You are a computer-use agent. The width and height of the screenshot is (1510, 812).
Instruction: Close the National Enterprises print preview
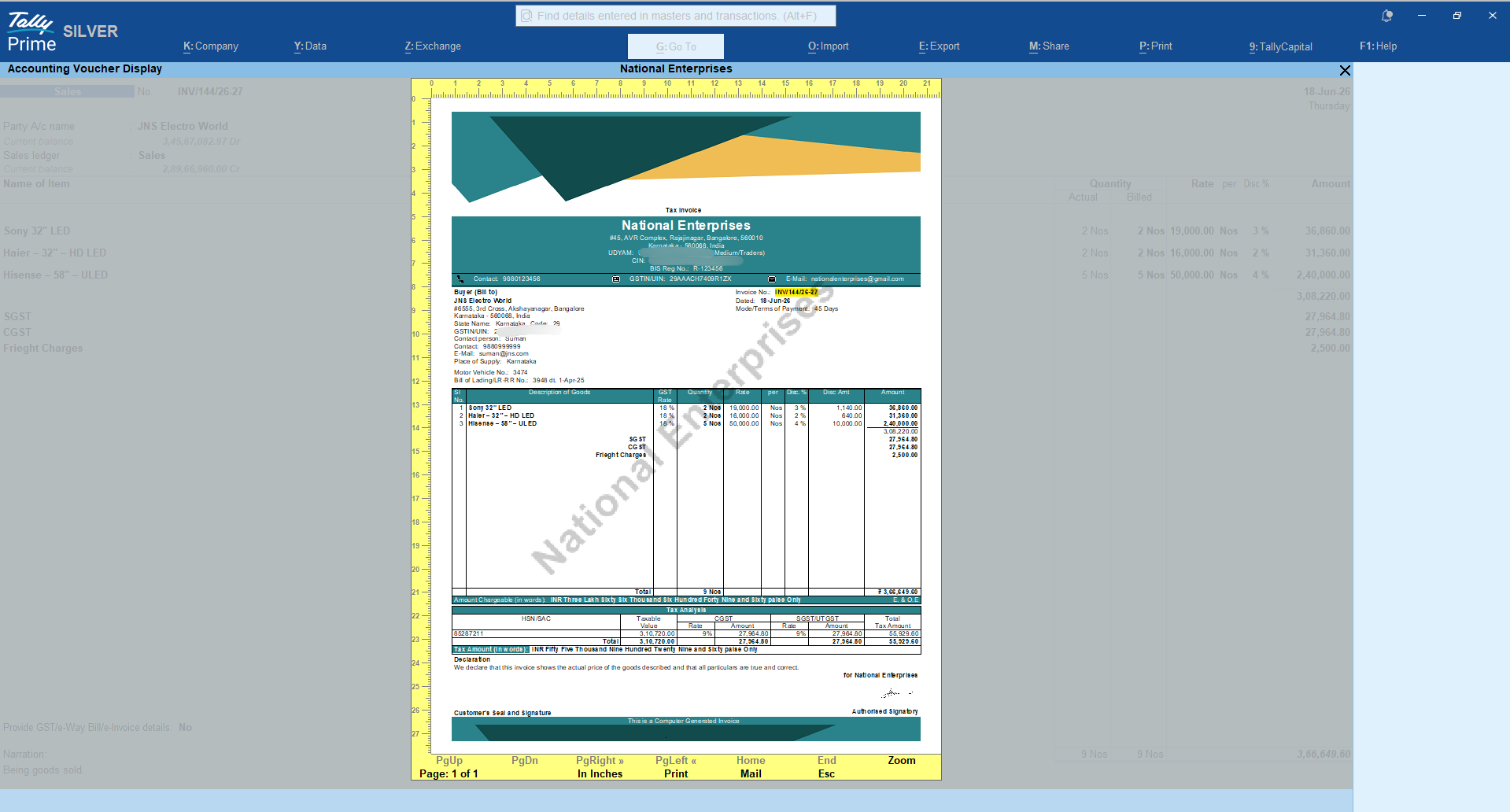click(x=1345, y=70)
